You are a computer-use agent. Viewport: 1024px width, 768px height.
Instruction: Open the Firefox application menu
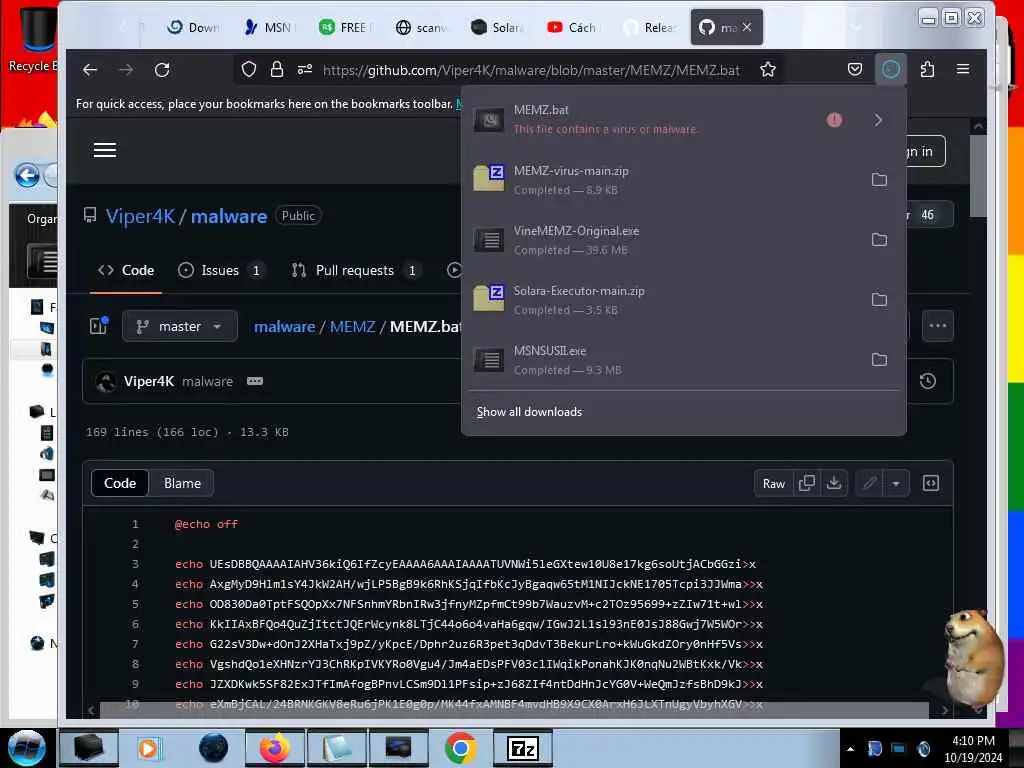pos(963,69)
